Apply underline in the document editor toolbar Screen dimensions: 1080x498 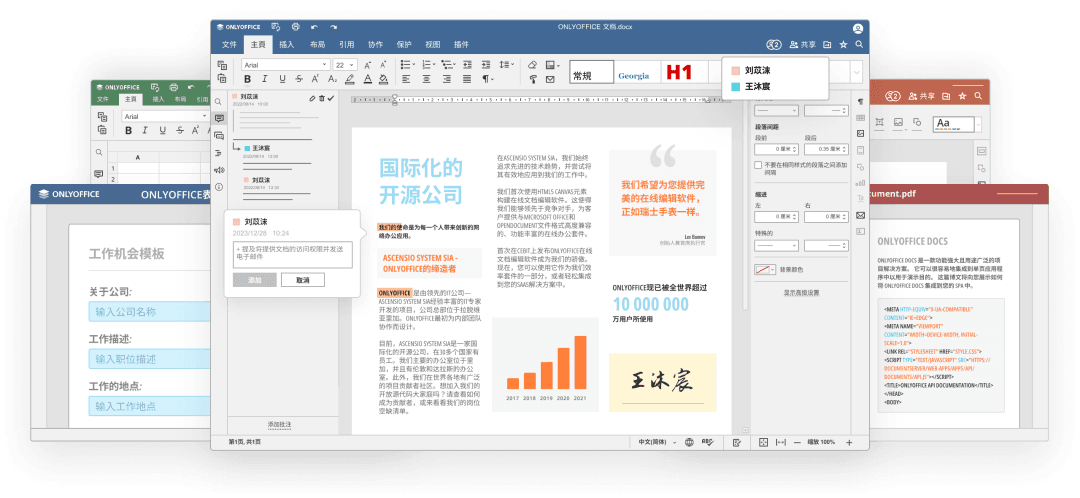tap(282, 79)
